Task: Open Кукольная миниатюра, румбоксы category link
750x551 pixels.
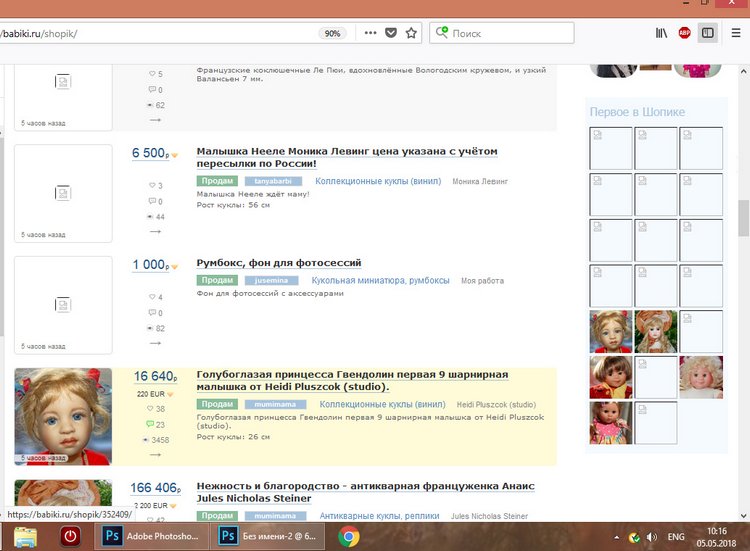Action: coord(380,281)
